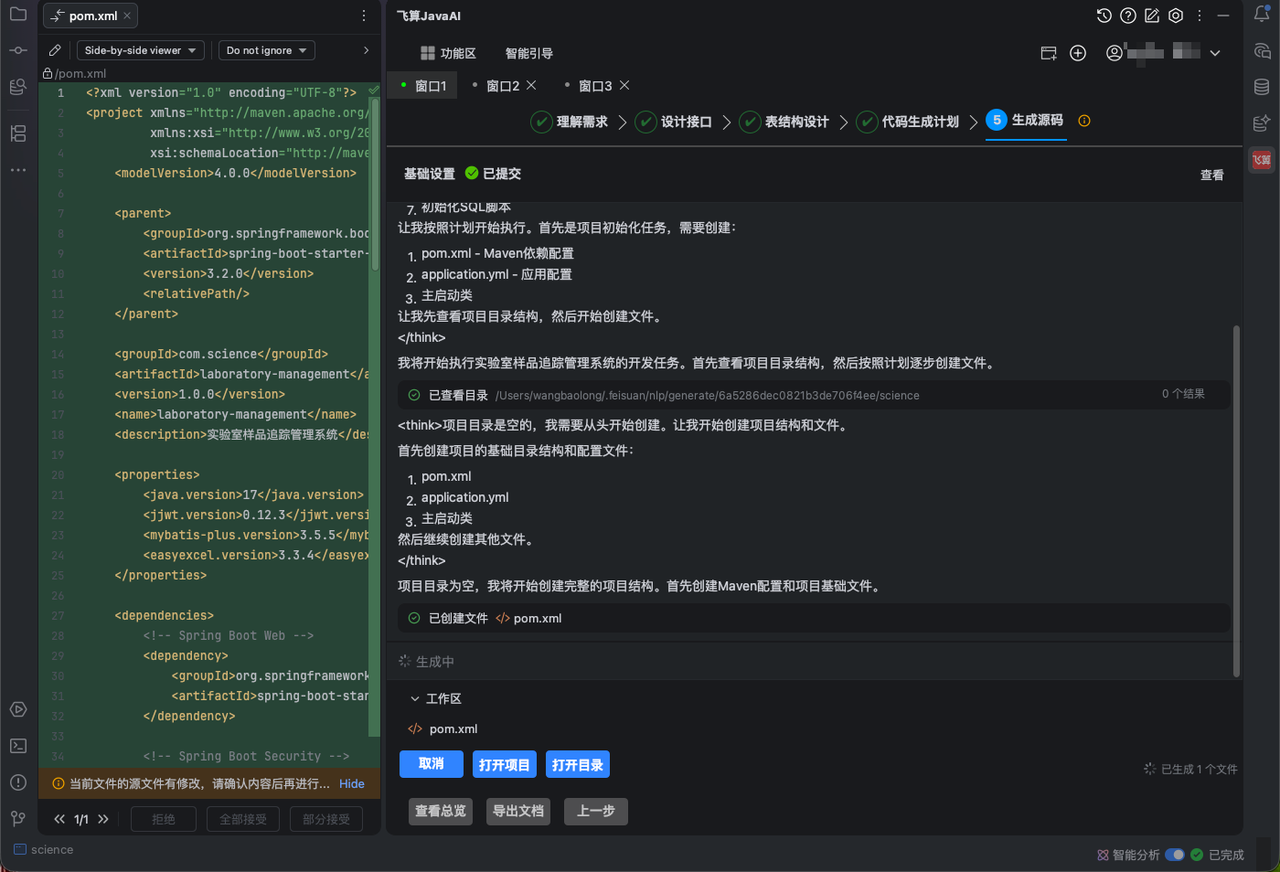Image resolution: width=1280 pixels, height=872 pixels.
Task: Click the 查看总览 button
Action: pyautogui.click(x=441, y=811)
